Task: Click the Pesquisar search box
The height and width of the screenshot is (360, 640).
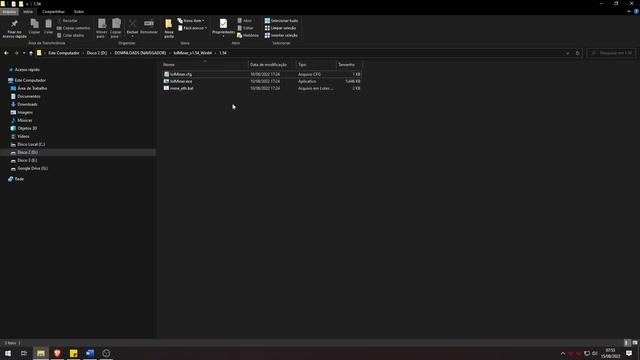Action: coord(611,53)
